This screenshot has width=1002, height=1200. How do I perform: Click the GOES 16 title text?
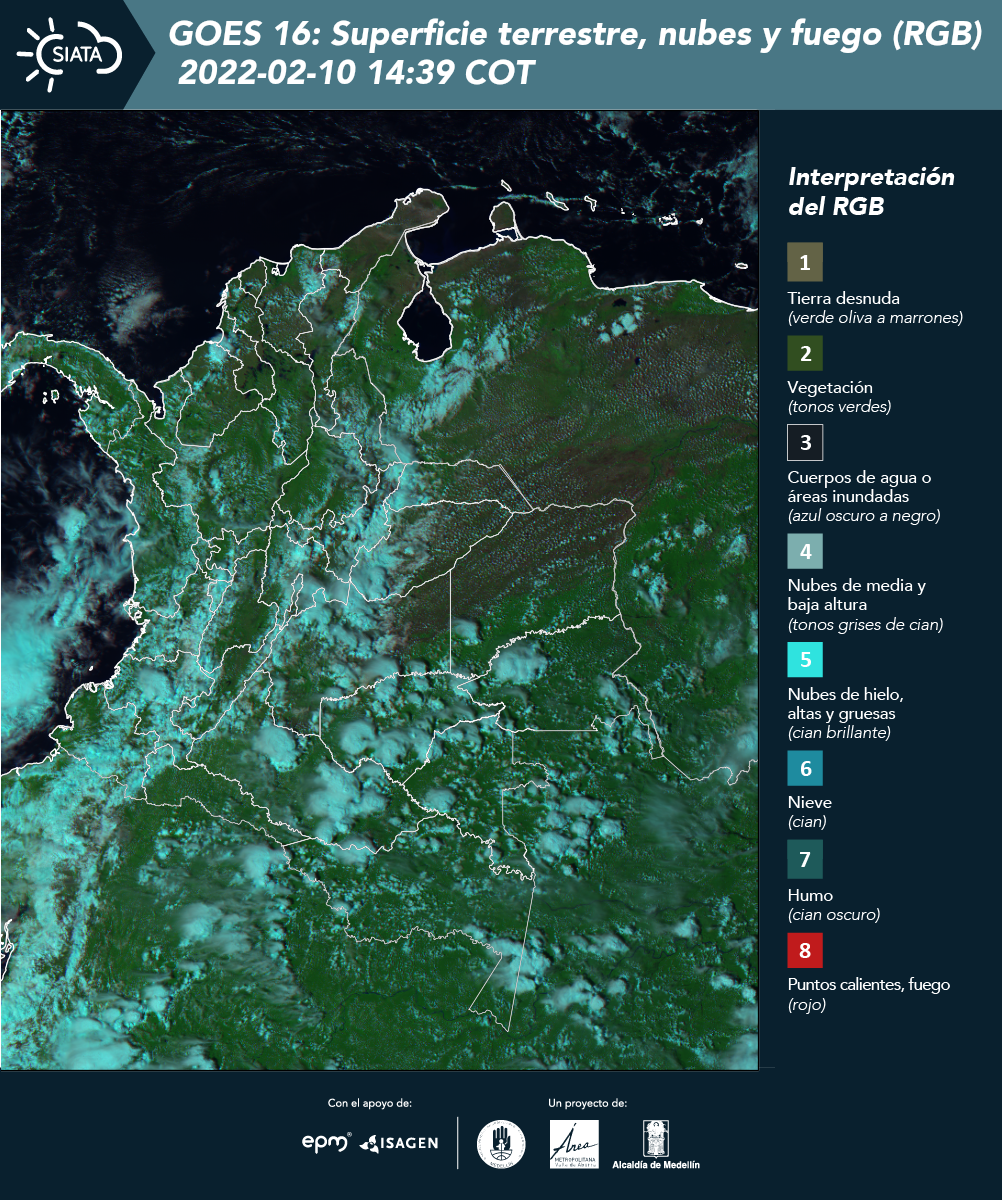tap(576, 35)
